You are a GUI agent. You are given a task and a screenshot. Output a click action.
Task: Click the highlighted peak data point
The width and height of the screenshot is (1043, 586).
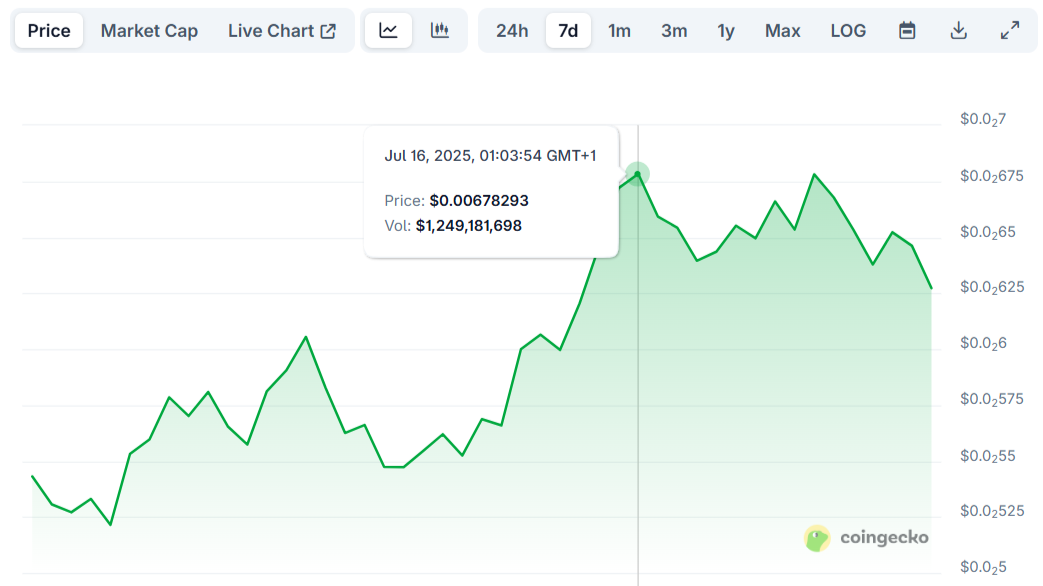coord(638,174)
